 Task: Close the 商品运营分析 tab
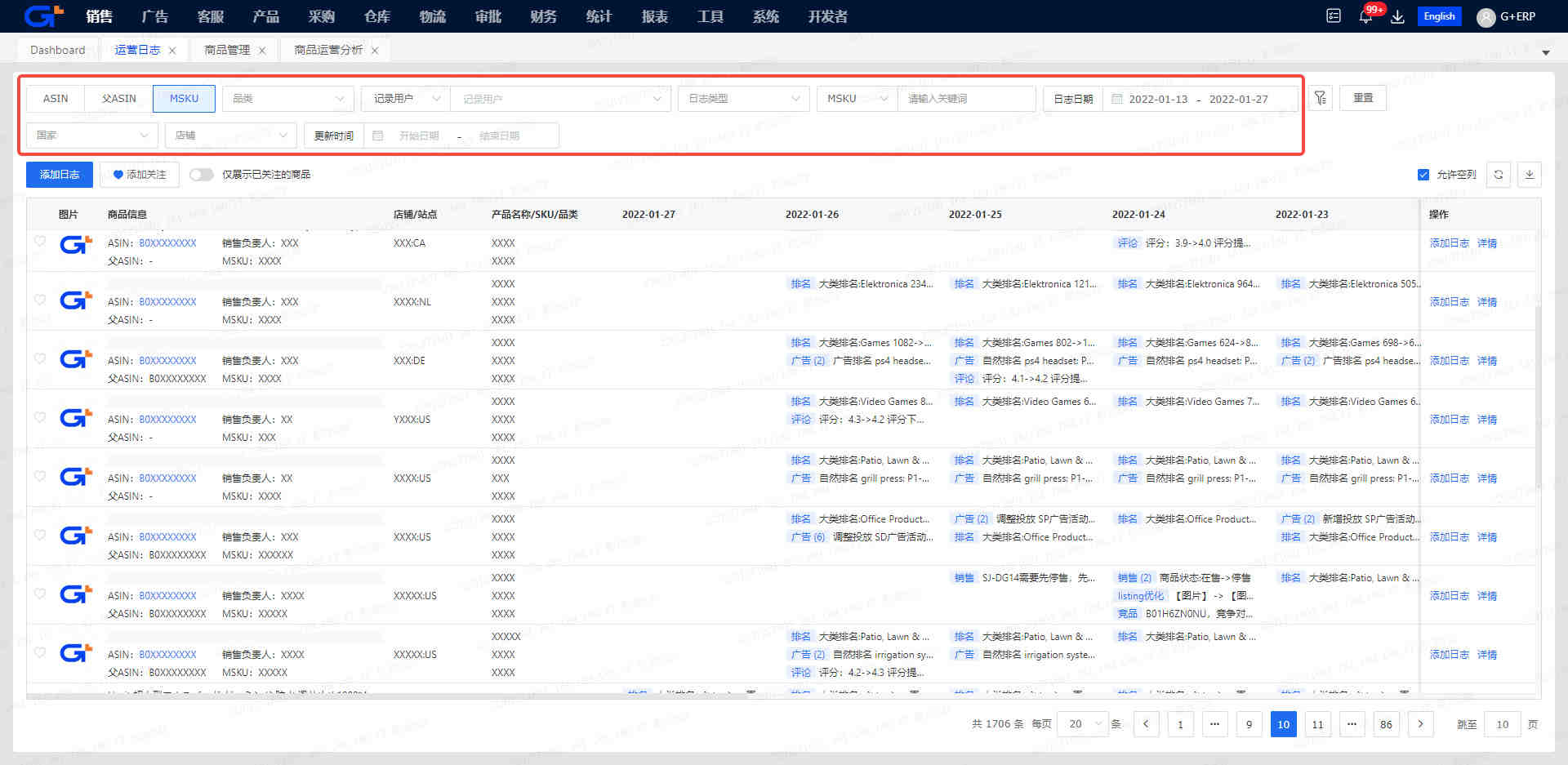375,51
